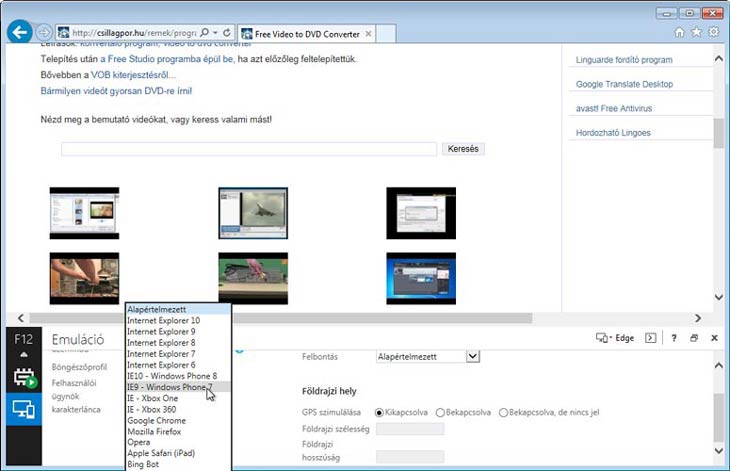Open the debugger tool icon with green play
730x471 pixels.
[25, 377]
